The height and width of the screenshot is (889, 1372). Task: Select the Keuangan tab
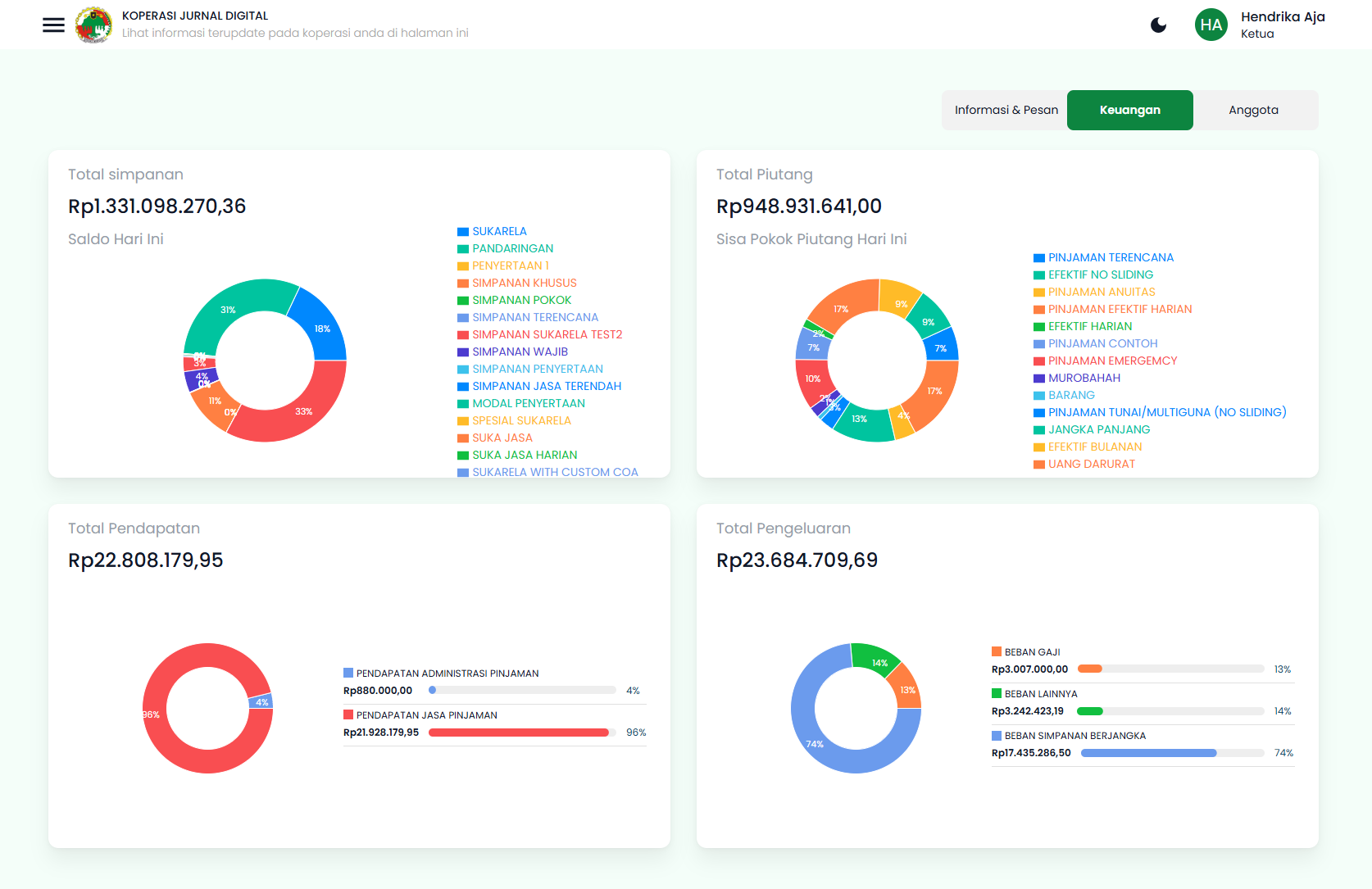point(1129,109)
